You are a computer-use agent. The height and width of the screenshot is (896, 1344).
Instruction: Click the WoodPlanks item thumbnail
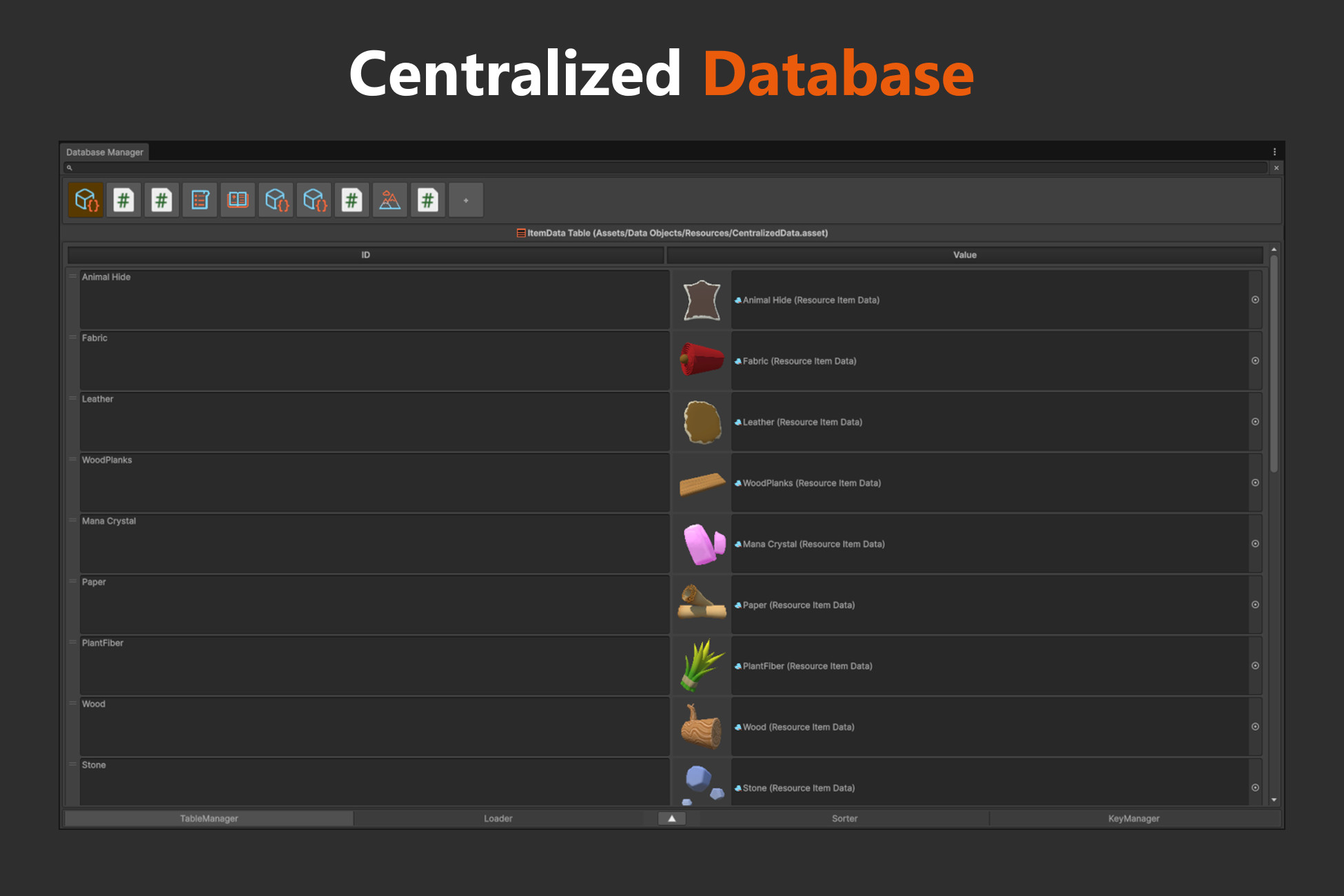[x=701, y=482]
